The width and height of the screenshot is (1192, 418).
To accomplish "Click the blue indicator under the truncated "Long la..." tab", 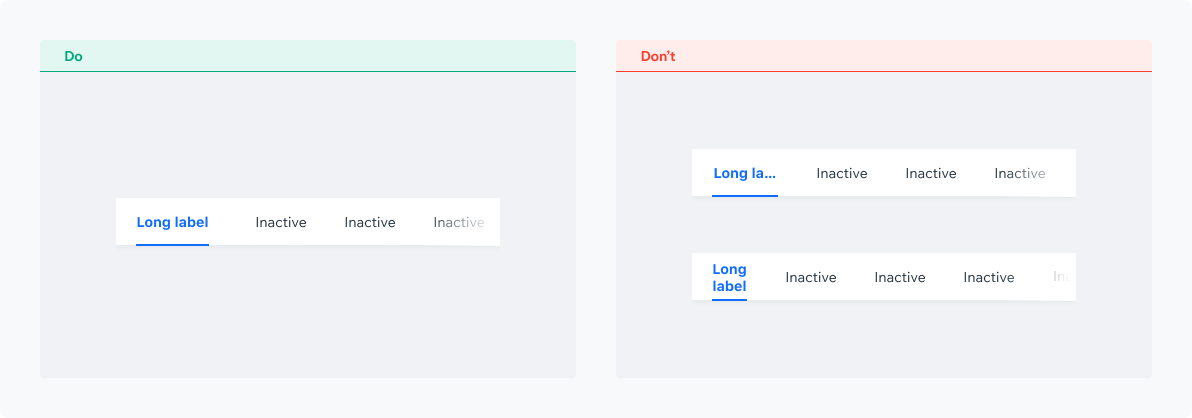I will 745,195.
